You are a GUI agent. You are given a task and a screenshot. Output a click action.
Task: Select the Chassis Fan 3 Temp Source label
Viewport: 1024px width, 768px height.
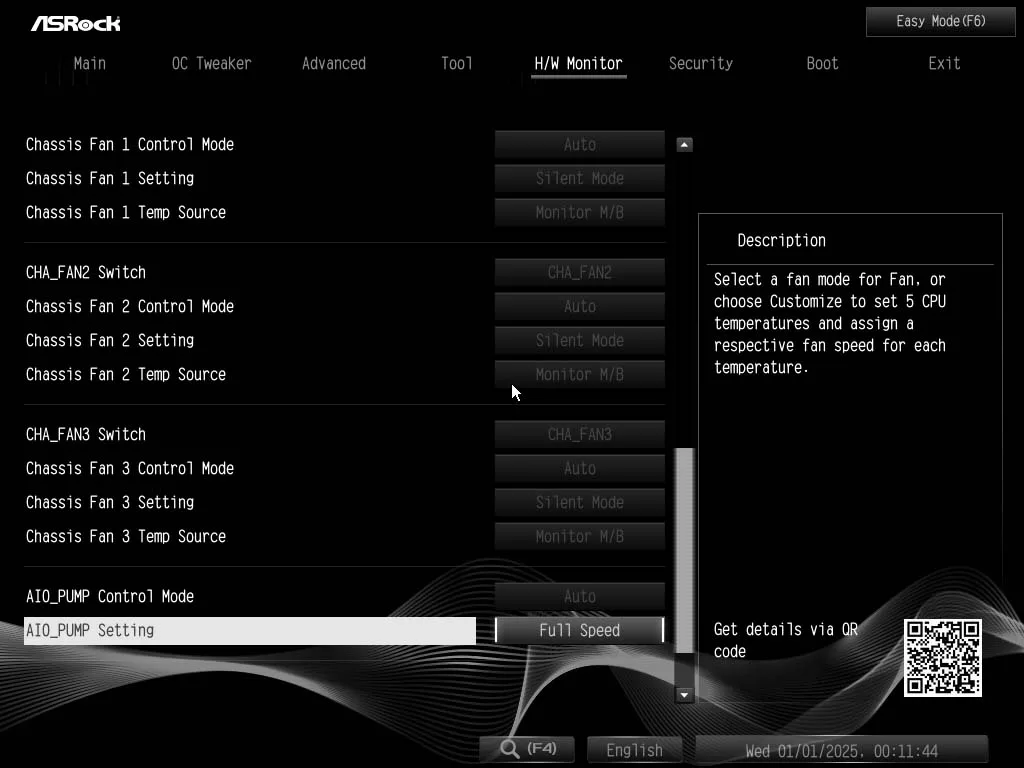tap(126, 536)
